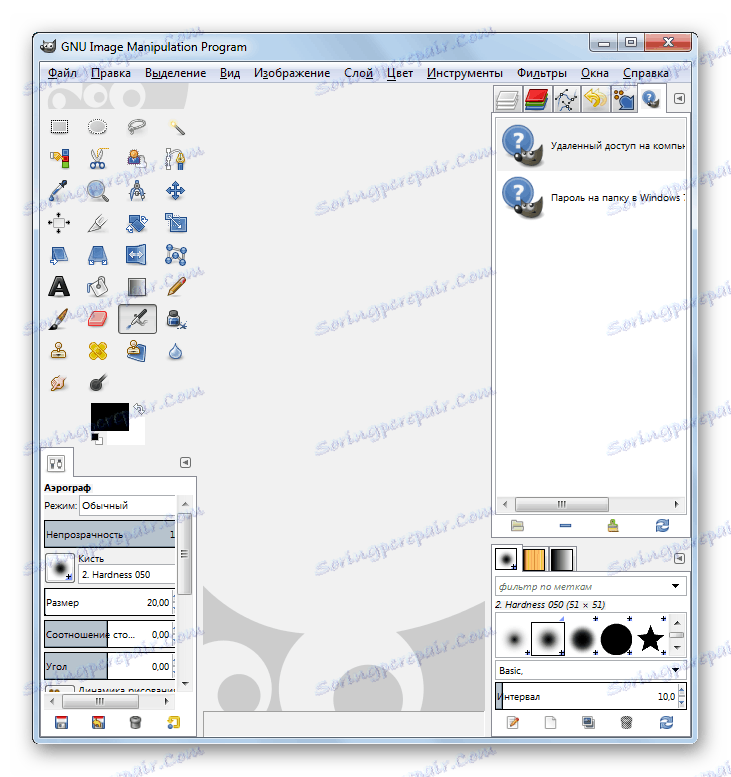Screen dimensions: 731x777
Task: Select the Pencil tool
Action: [175, 287]
